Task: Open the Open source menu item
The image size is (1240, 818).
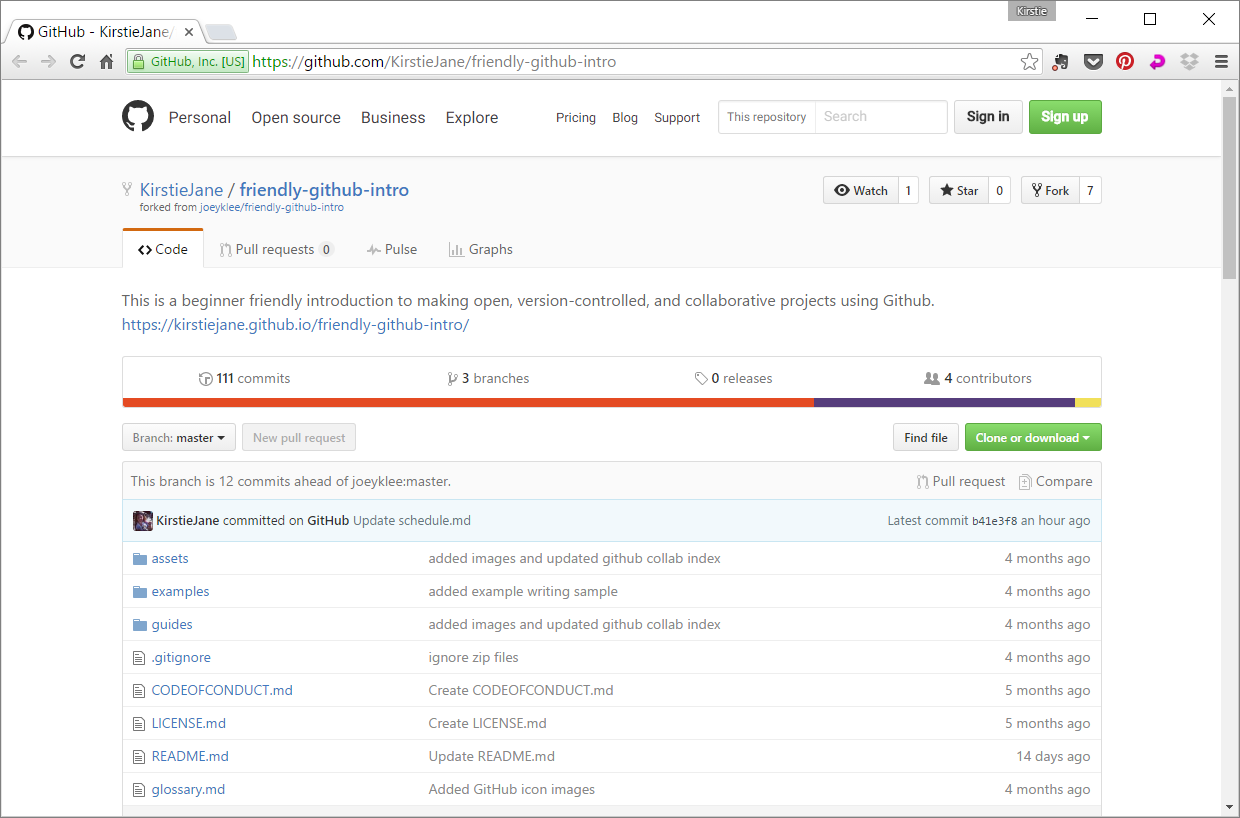Action: click(296, 117)
